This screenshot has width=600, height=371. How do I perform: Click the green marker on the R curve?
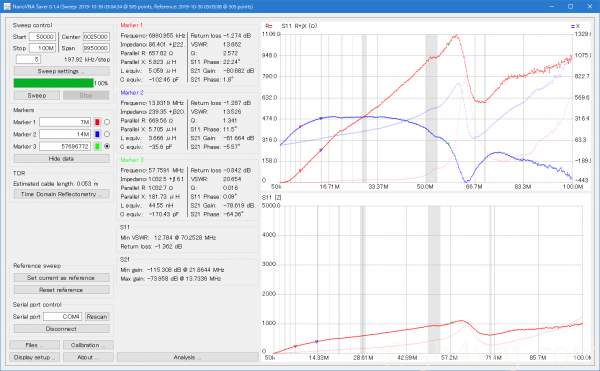click(x=448, y=44)
